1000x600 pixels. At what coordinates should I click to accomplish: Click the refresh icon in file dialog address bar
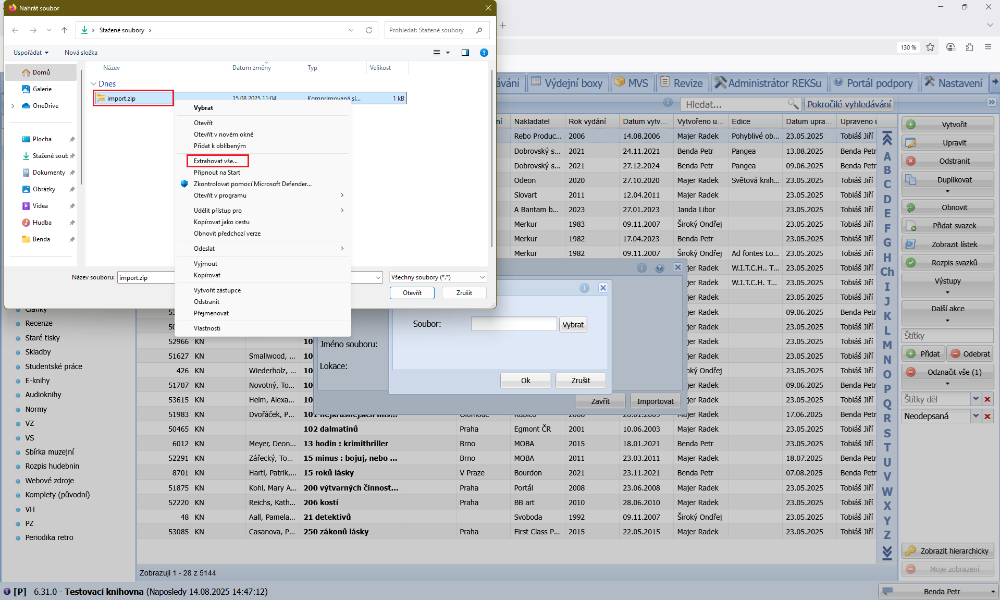(x=369, y=31)
